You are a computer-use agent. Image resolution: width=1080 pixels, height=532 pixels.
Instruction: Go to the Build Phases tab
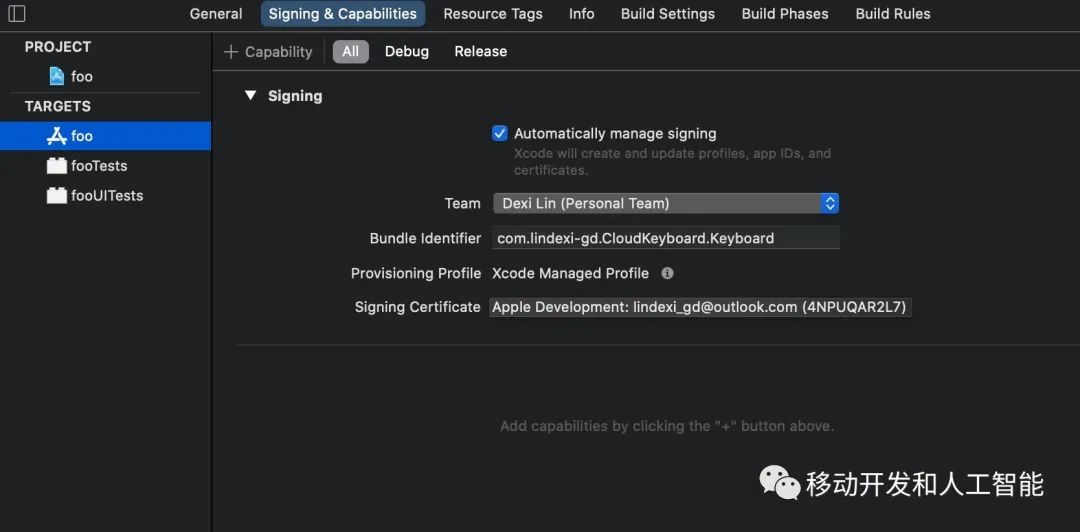click(x=785, y=14)
